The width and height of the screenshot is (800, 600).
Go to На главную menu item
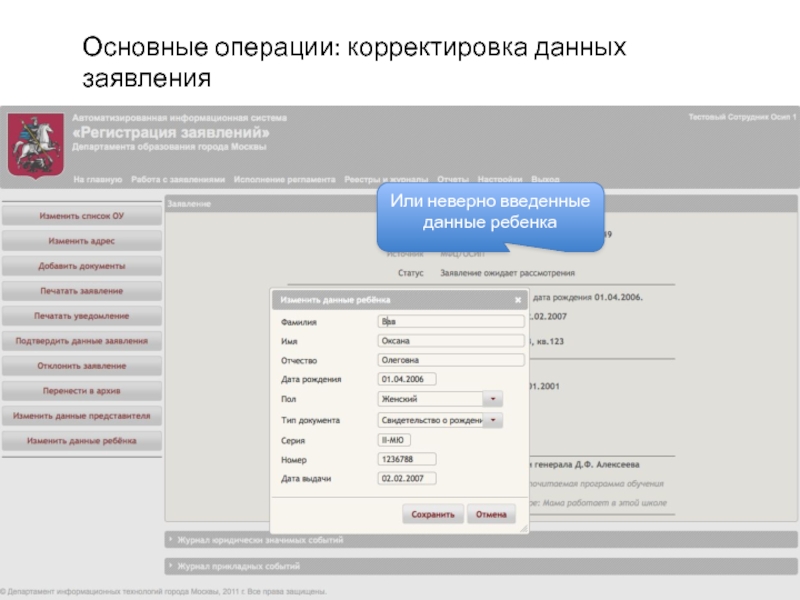click(x=97, y=180)
